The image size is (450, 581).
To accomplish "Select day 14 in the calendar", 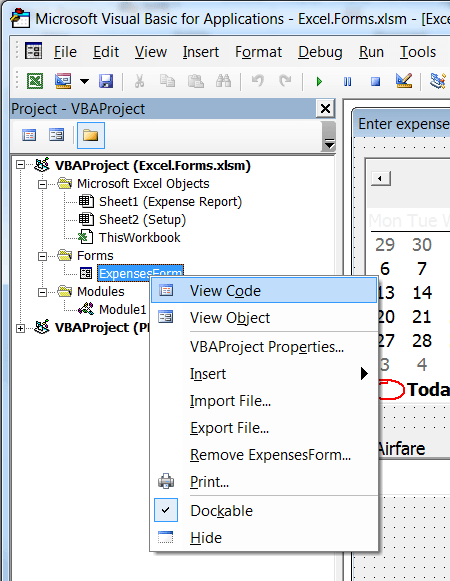I will pyautogui.click(x=422, y=293).
